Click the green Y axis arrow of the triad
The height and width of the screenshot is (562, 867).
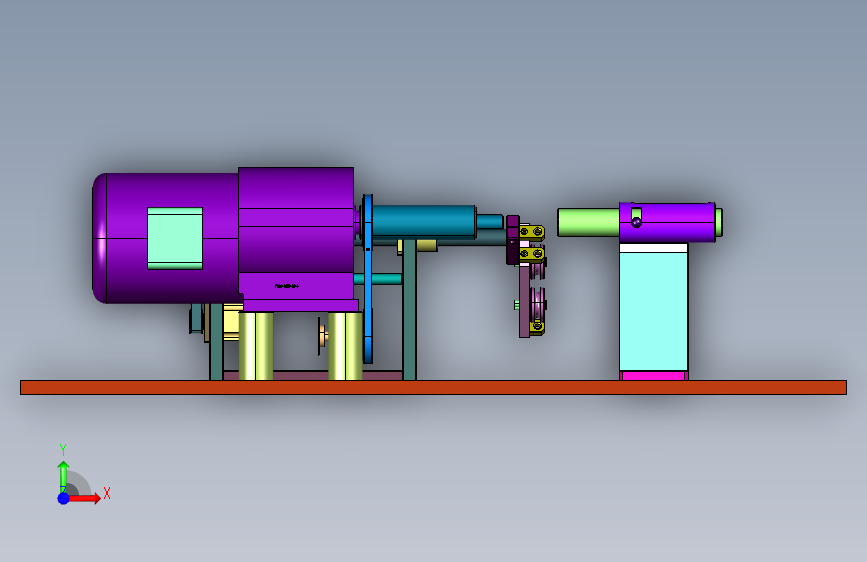(x=63, y=475)
